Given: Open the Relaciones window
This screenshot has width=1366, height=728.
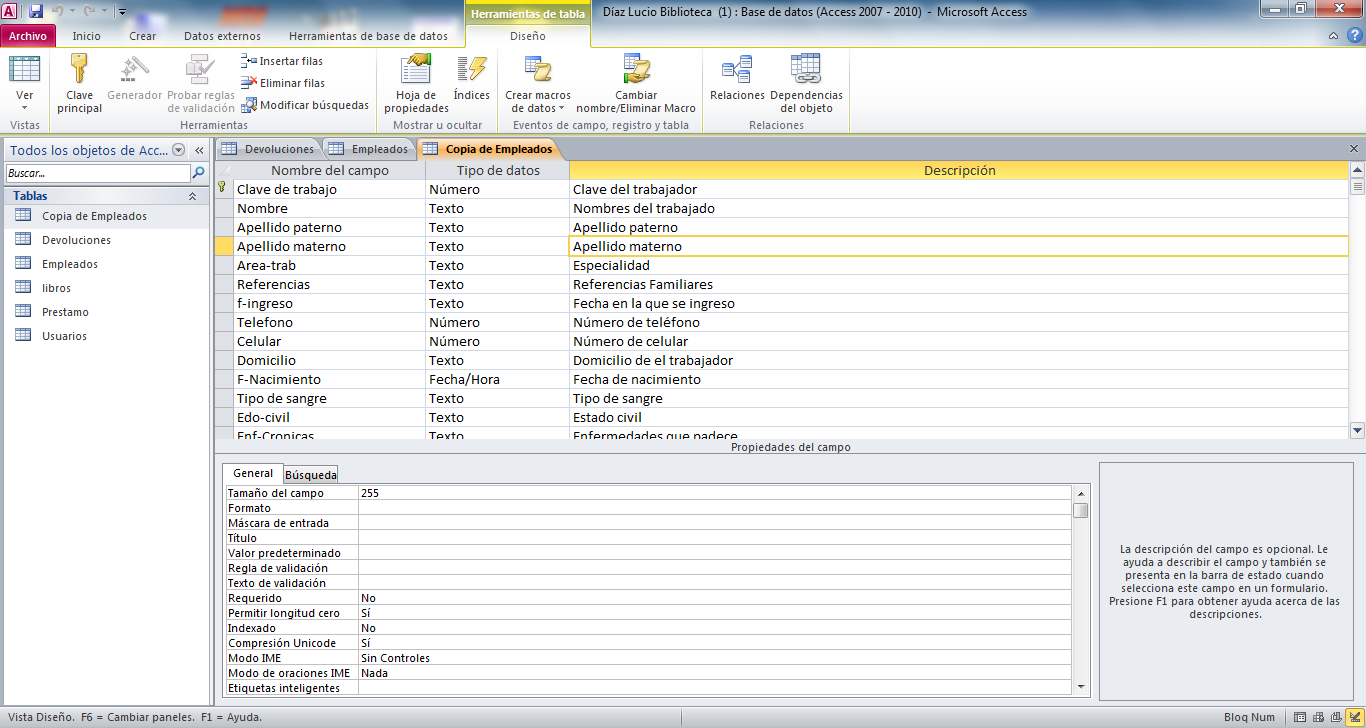Looking at the screenshot, I should tap(737, 70).
